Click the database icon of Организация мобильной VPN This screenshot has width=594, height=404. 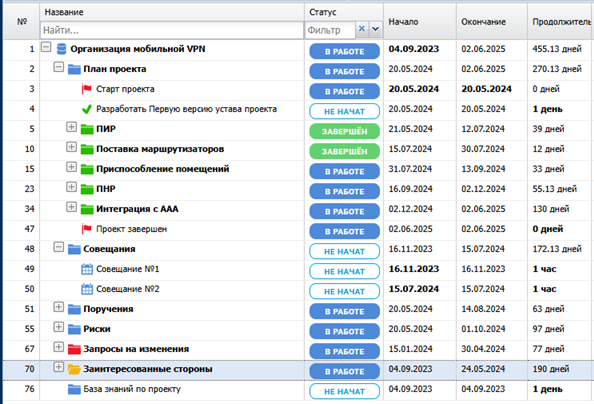point(61,49)
